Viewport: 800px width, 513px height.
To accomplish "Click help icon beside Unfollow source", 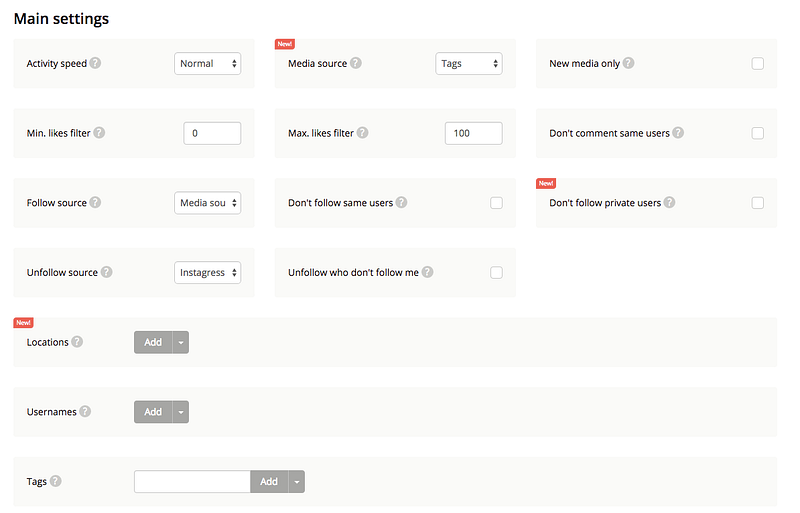I will click(106, 272).
